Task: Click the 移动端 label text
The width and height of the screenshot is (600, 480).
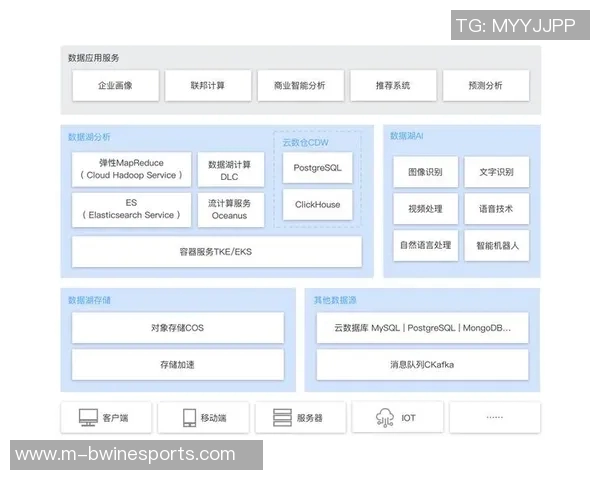Action: tap(214, 418)
